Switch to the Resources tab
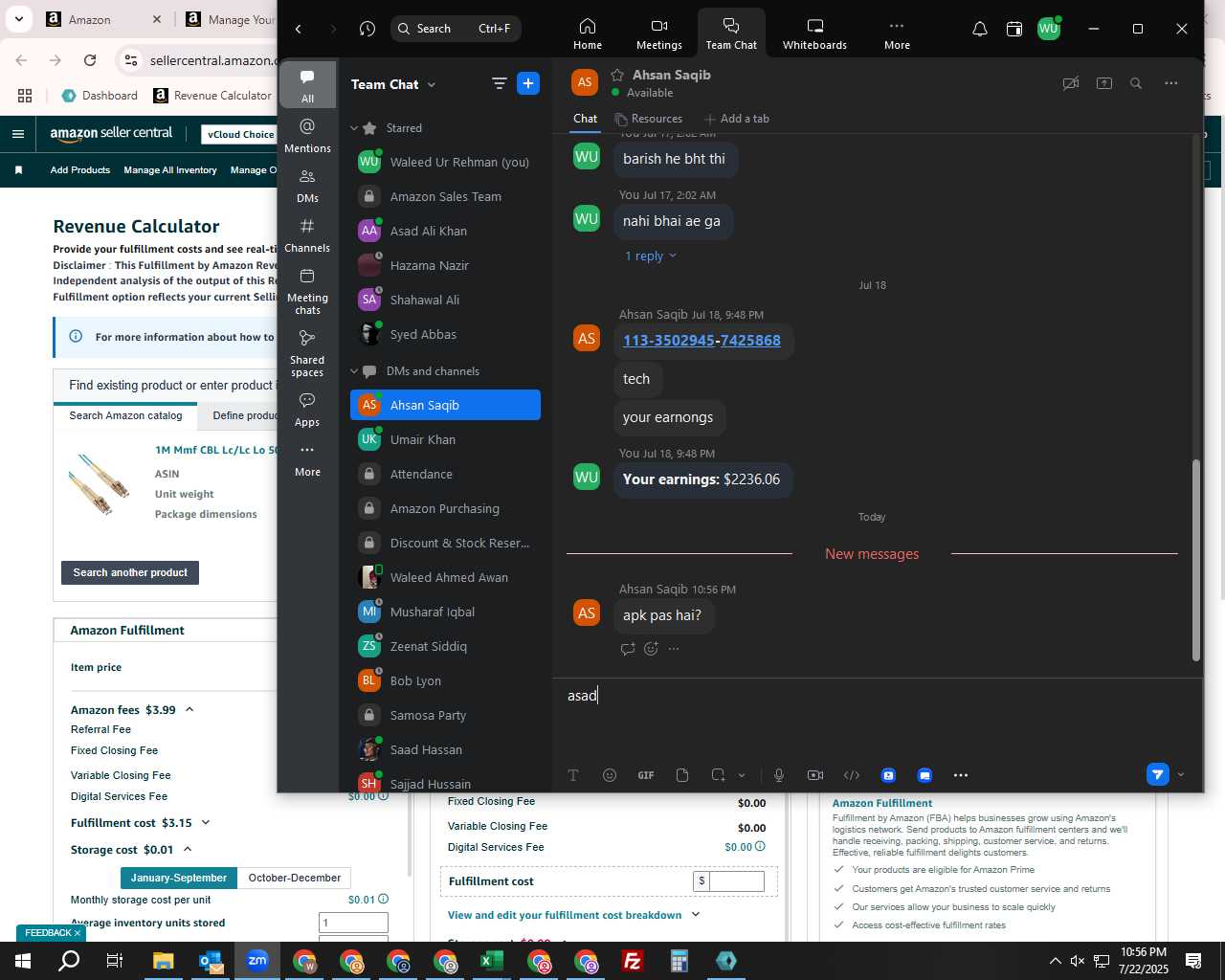 [x=648, y=119]
